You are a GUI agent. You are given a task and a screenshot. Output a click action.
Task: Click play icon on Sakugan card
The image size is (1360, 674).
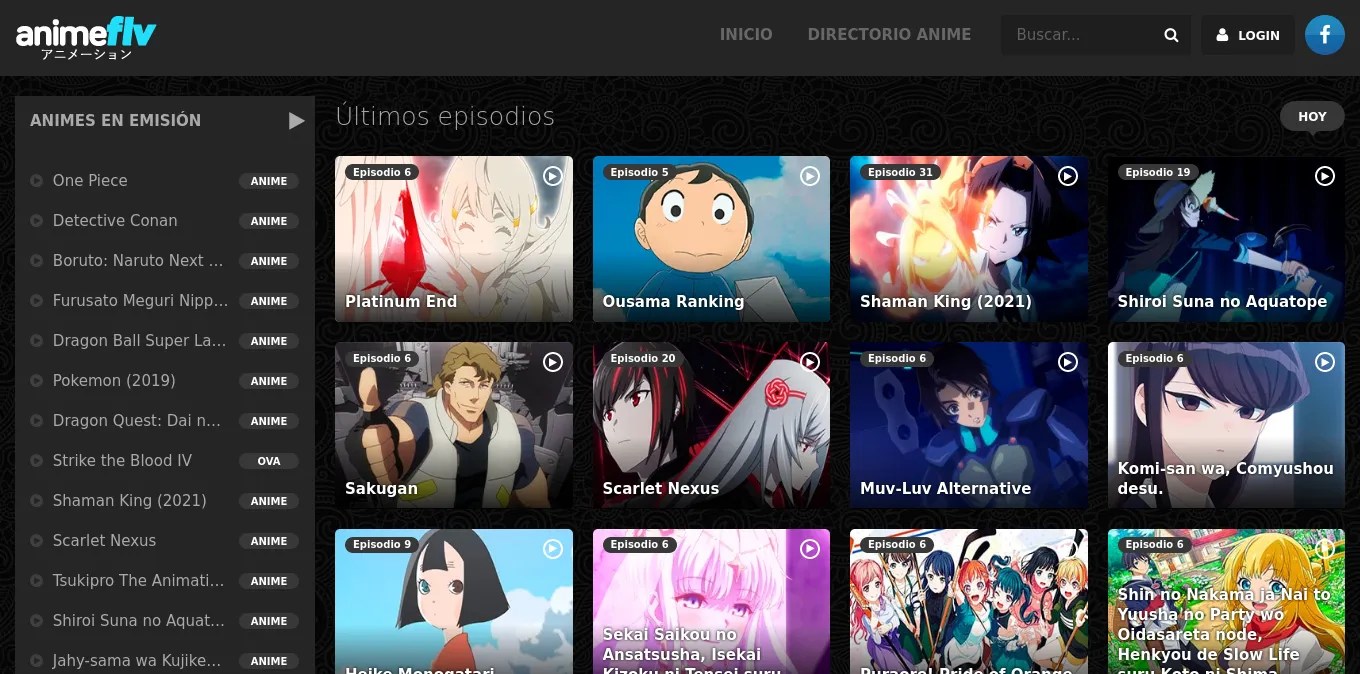(x=553, y=362)
